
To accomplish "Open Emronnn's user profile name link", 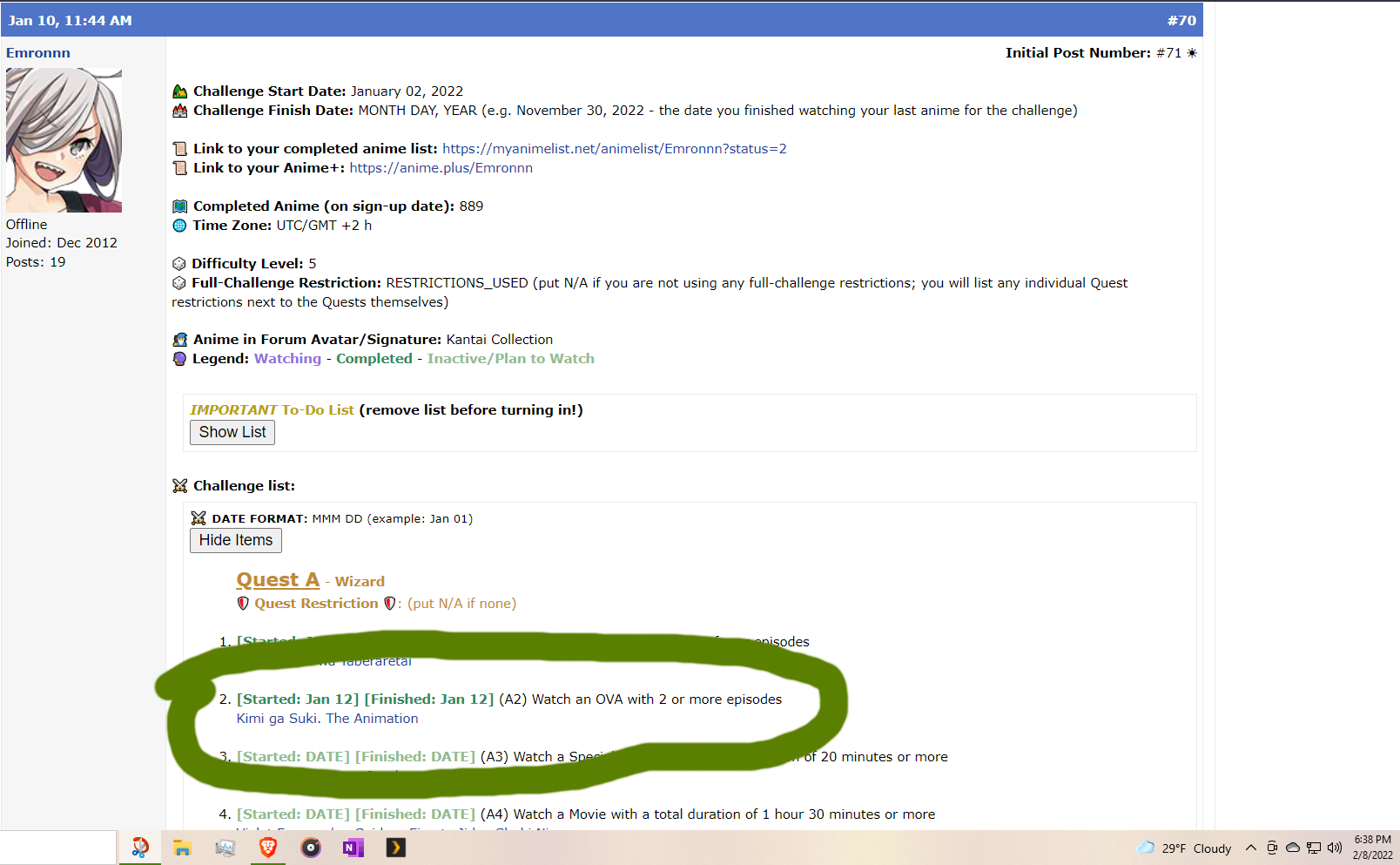I will (x=38, y=53).
